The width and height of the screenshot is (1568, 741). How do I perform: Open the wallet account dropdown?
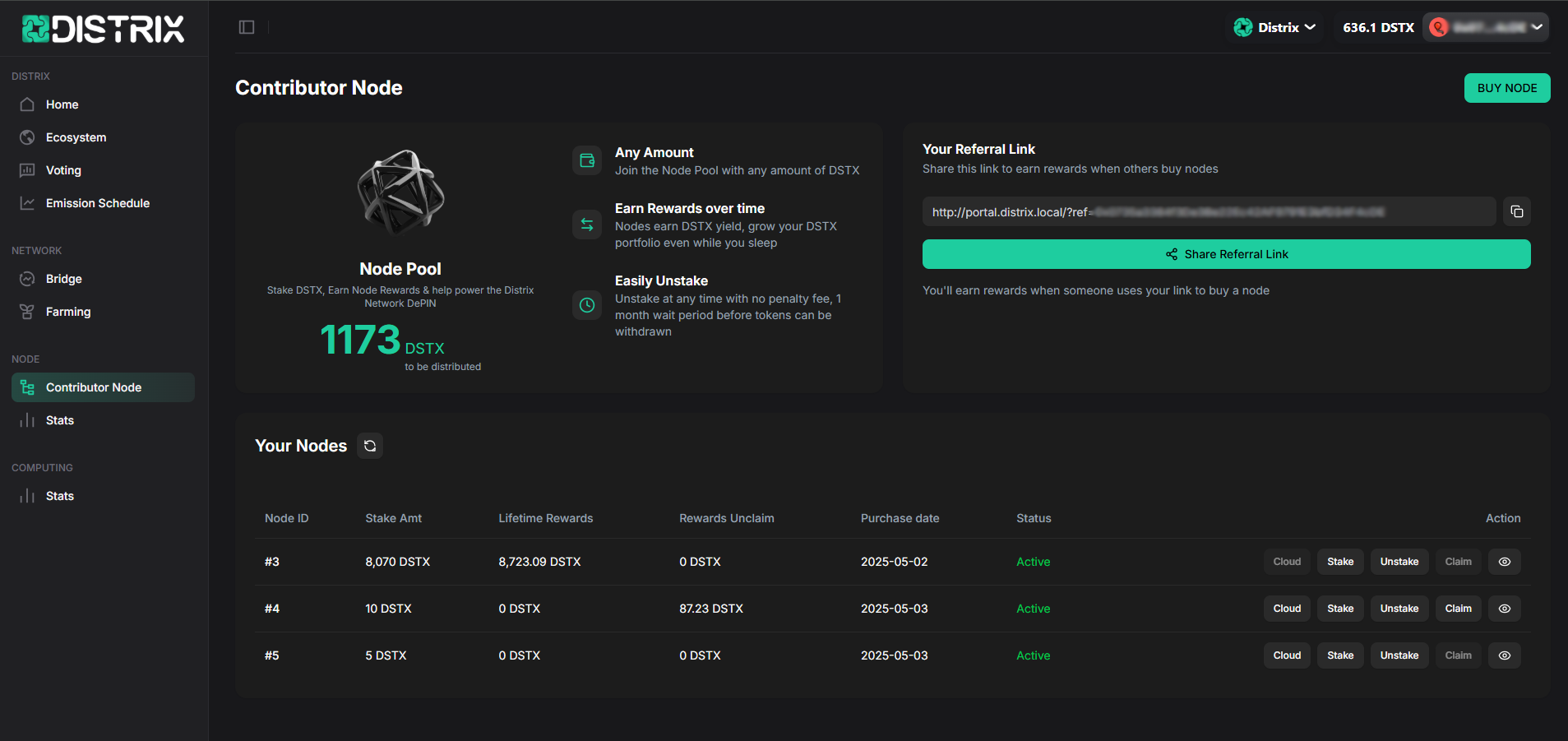tap(1486, 27)
